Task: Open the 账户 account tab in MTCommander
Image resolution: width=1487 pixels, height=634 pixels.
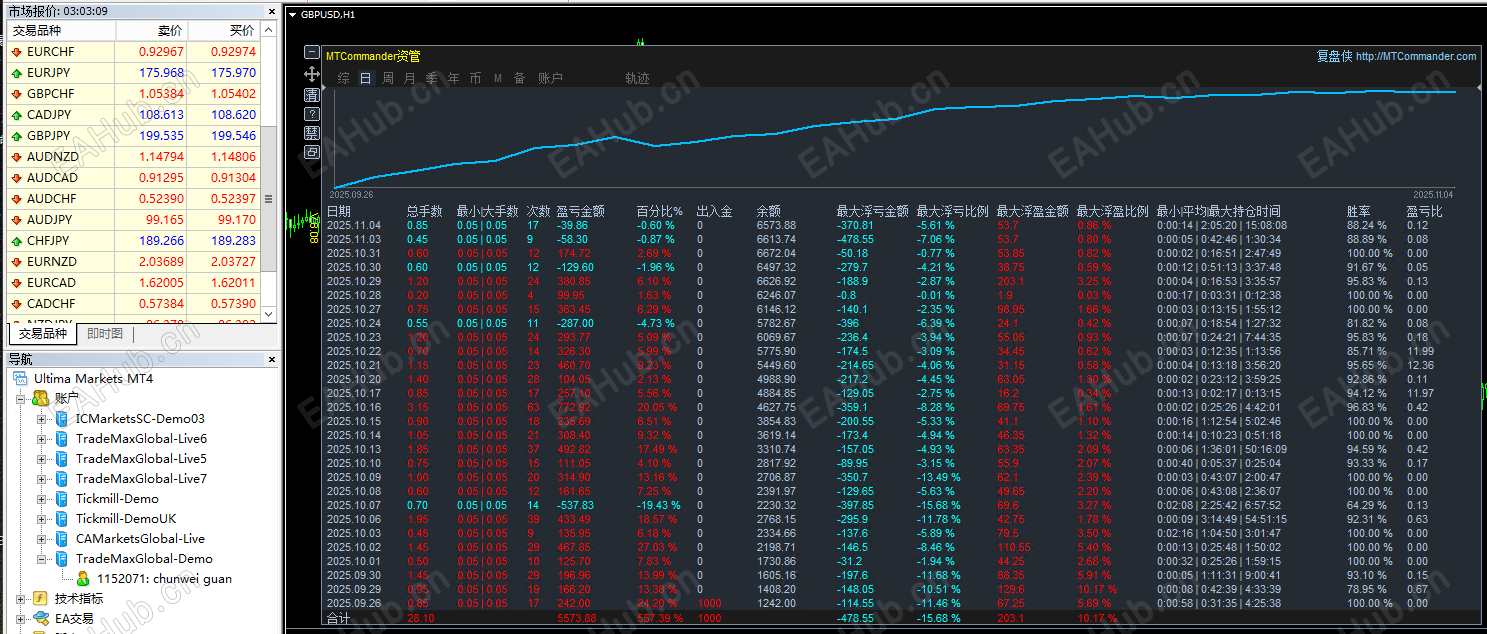Action: pos(551,78)
